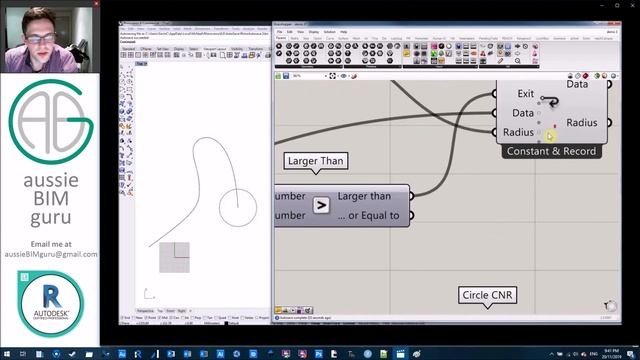Click the sketch pen icon in canvas toolbar
Viewport: 640px width, 360px height.
pyautogui.click(x=354, y=76)
